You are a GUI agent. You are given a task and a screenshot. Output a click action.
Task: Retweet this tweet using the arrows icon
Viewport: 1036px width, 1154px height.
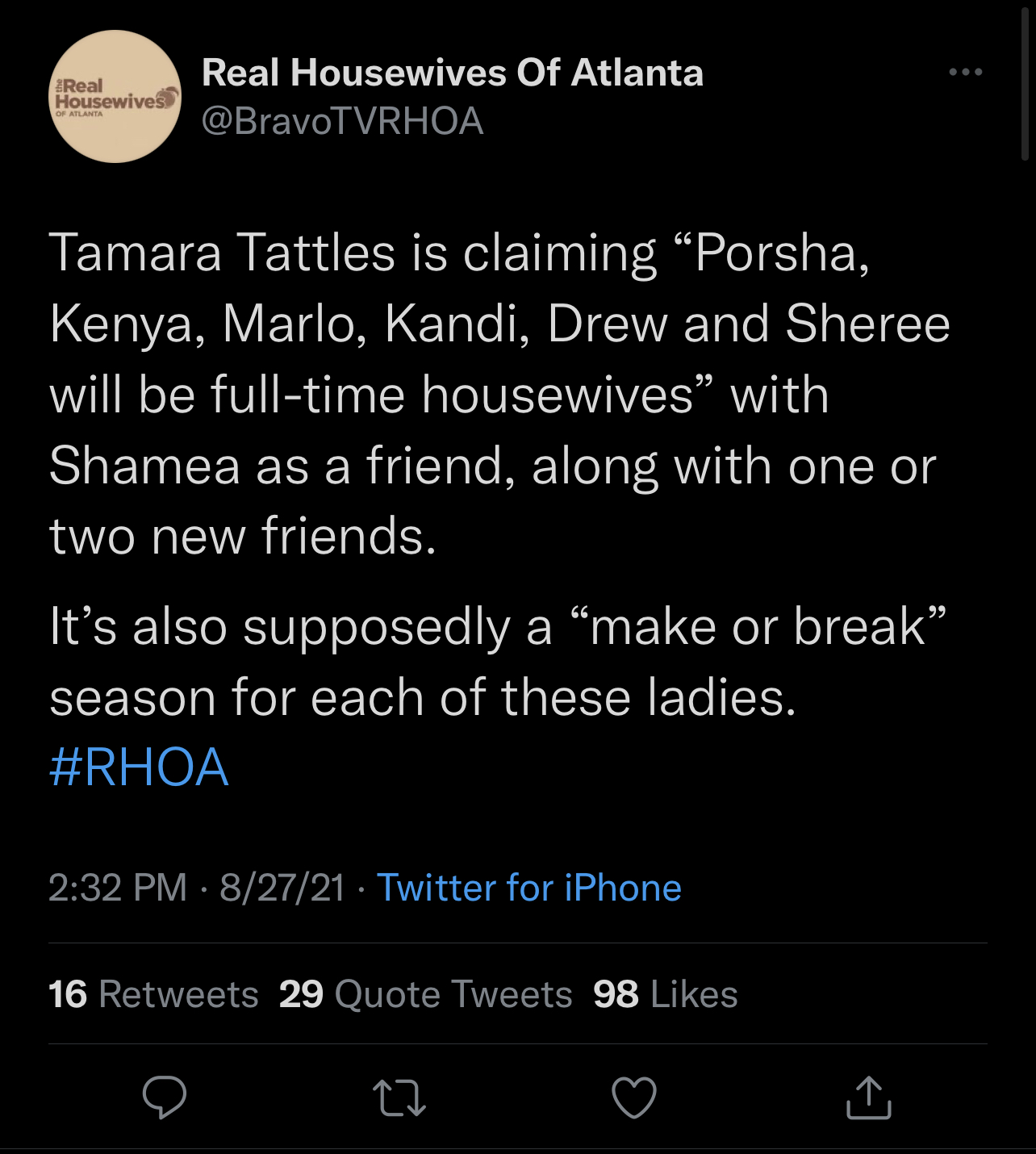pyautogui.click(x=399, y=1098)
